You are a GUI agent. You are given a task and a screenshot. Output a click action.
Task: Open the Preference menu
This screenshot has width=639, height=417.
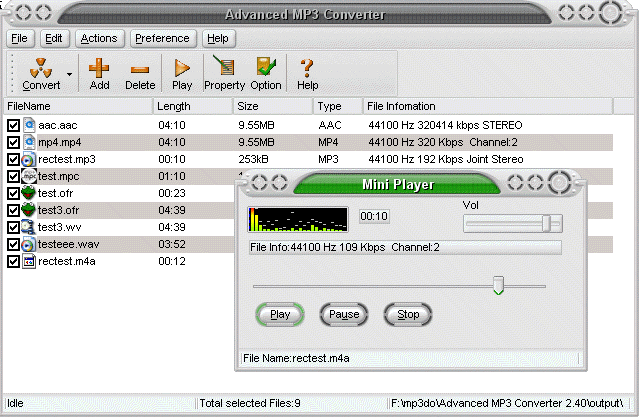[162, 38]
